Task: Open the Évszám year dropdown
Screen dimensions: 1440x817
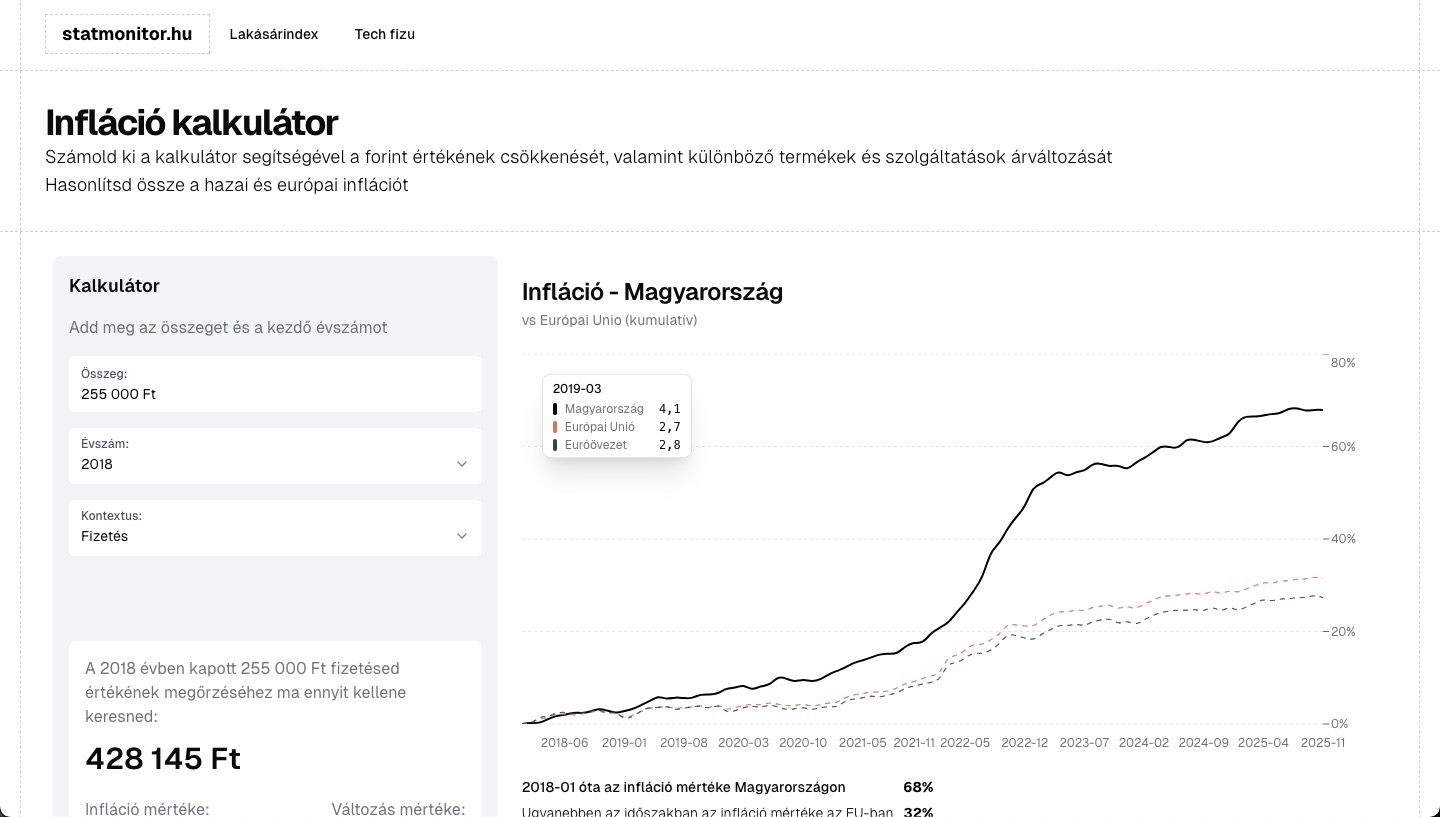Action: [x=275, y=456]
